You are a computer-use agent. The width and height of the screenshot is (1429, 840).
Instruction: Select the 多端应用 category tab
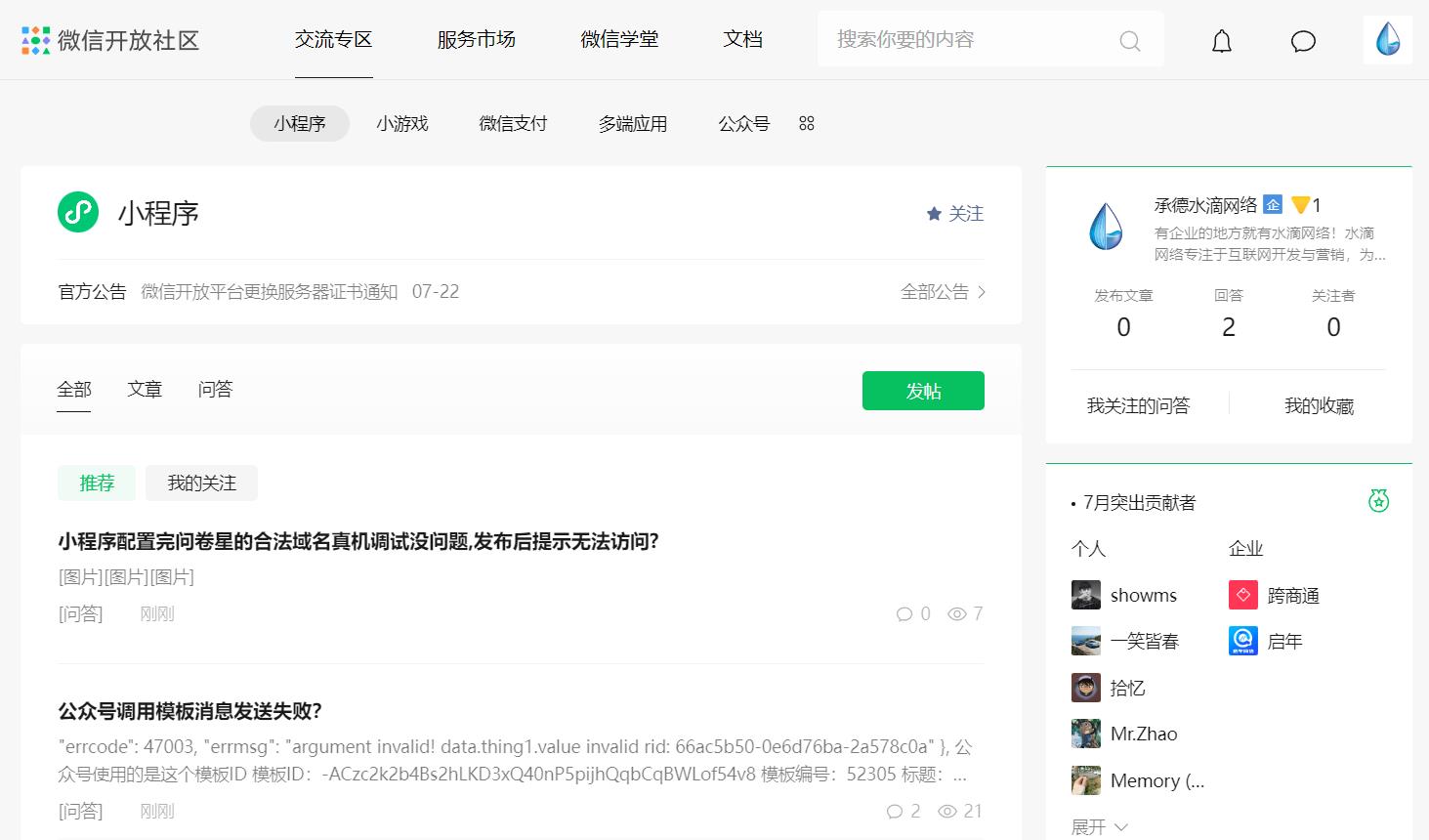coord(633,123)
